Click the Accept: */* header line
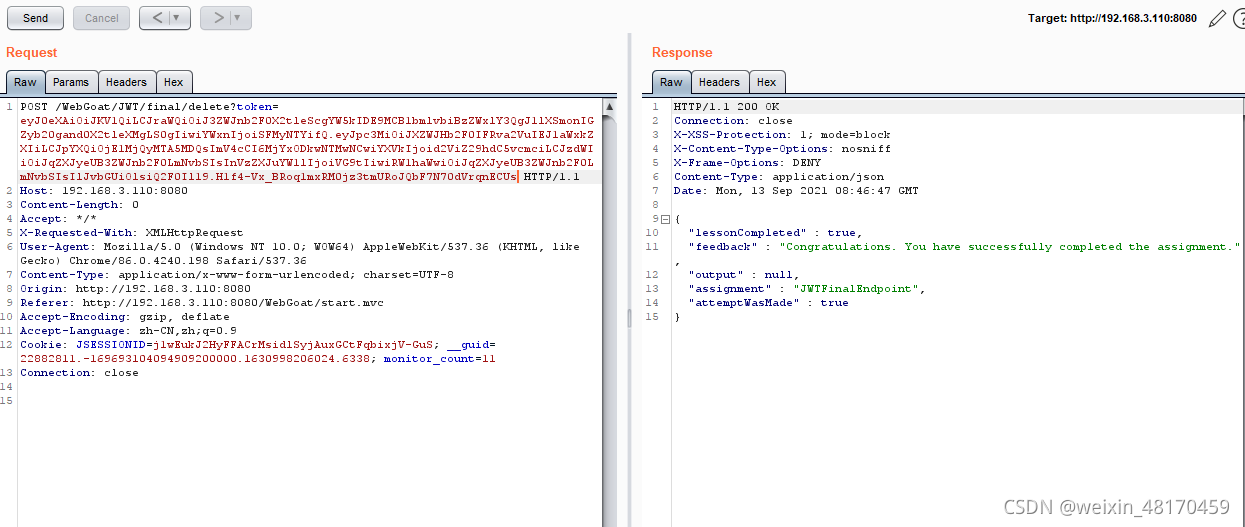The image size is (1245, 527). click(x=58, y=218)
